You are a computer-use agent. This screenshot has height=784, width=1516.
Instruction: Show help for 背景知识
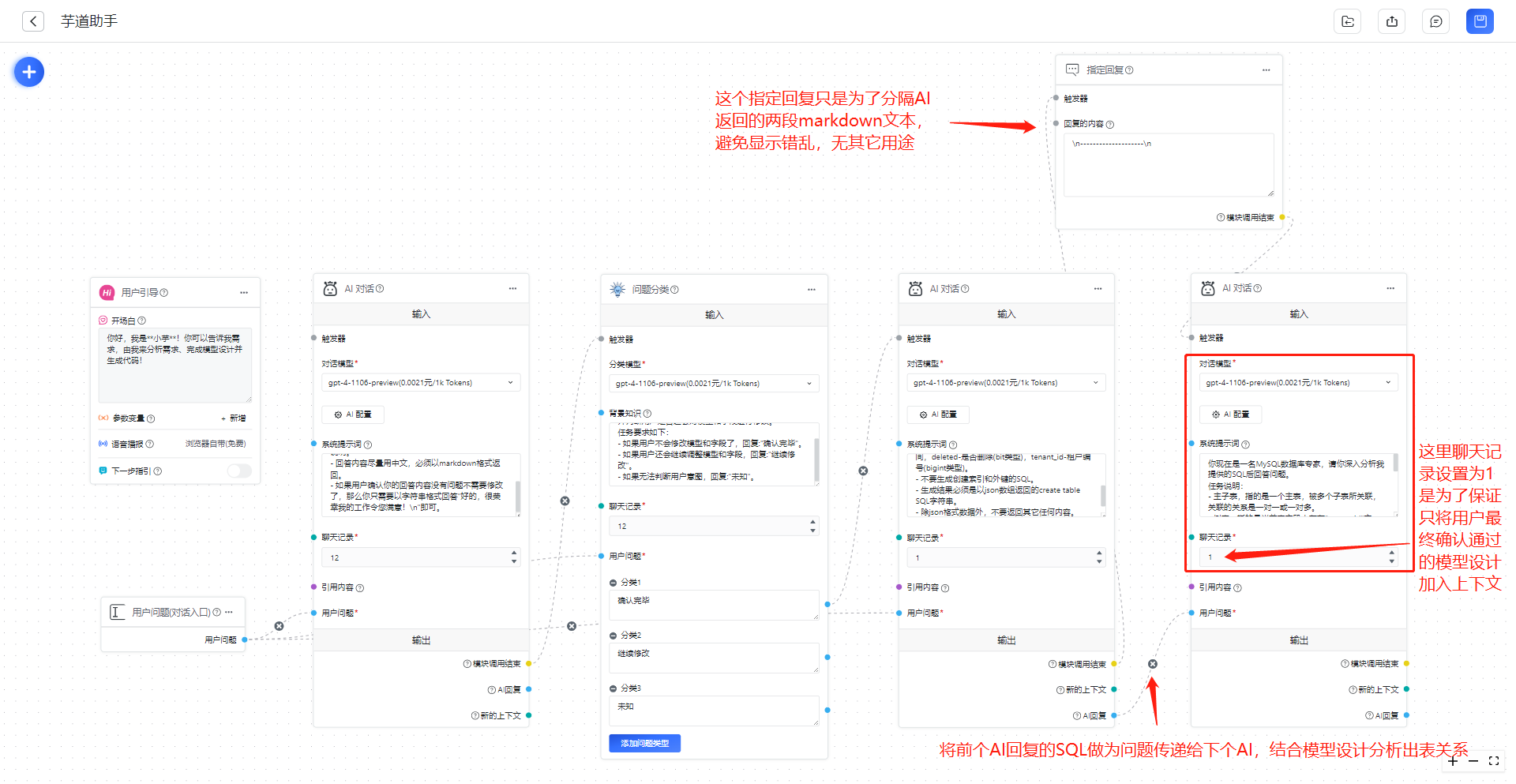[647, 414]
